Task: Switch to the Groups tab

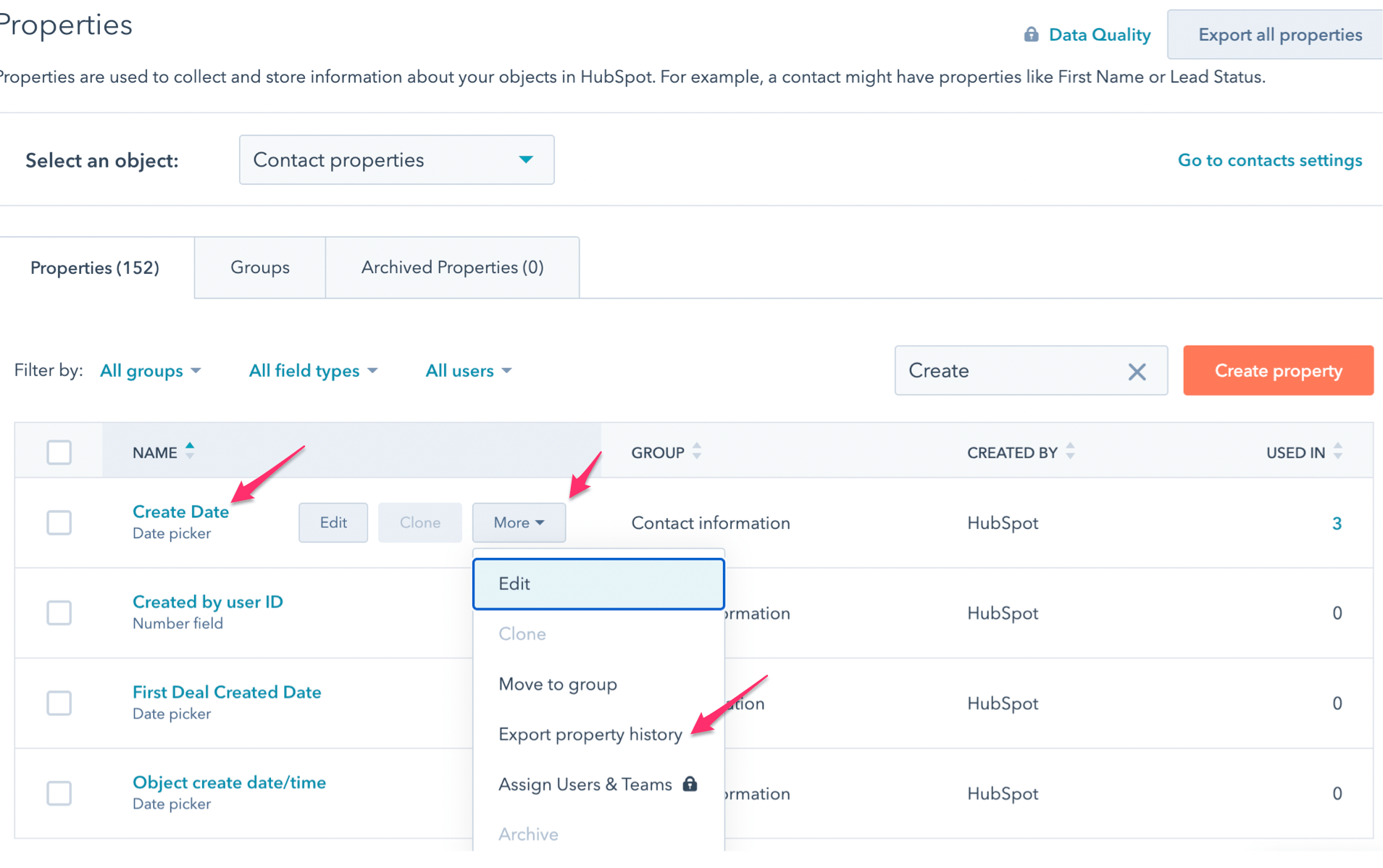Action: (x=259, y=267)
